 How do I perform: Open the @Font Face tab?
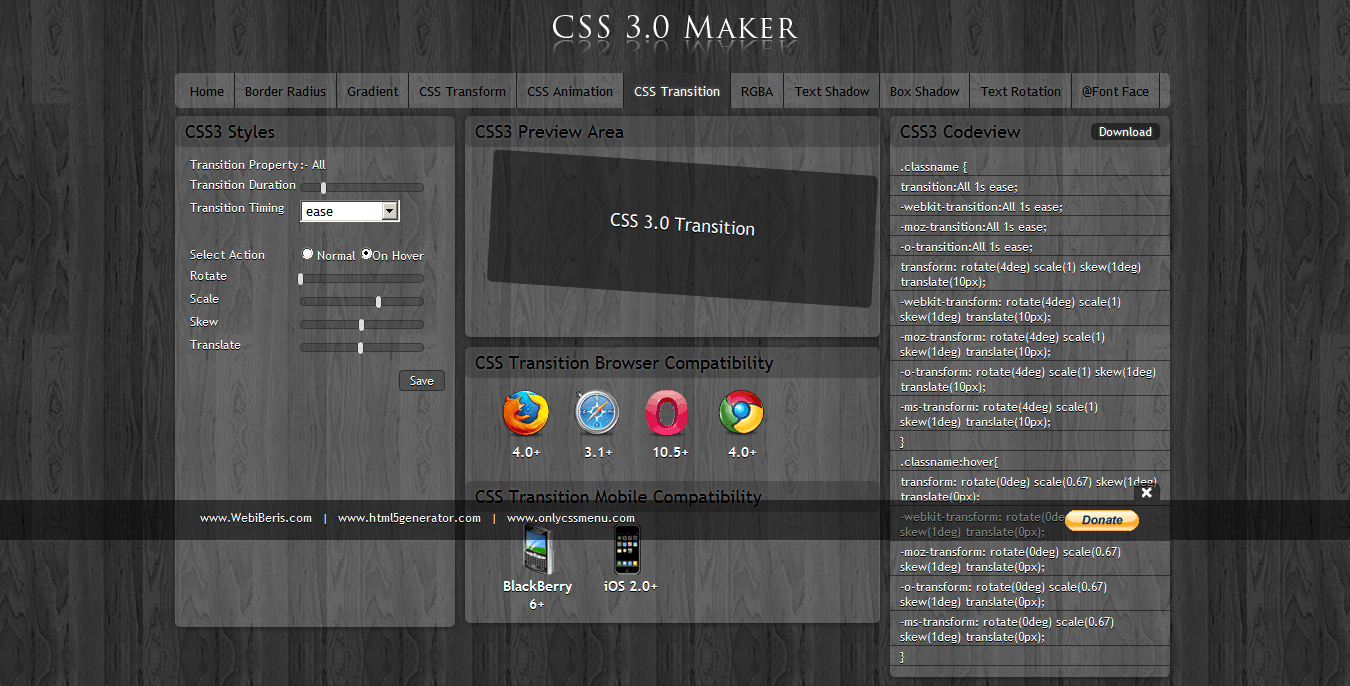(1116, 91)
